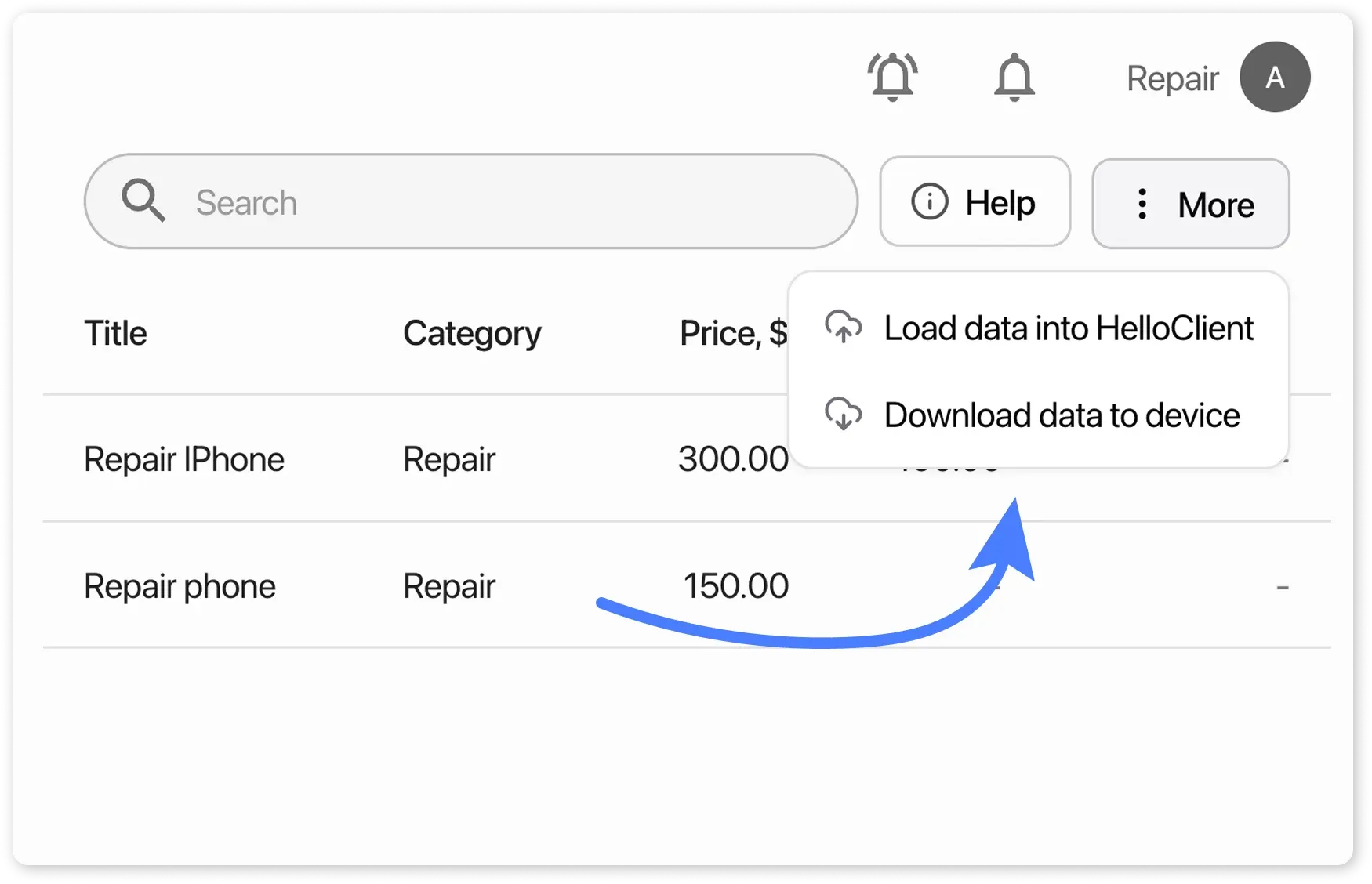Collapse the export options popup via More
The width and height of the screenshot is (1372, 884).
click(1190, 204)
